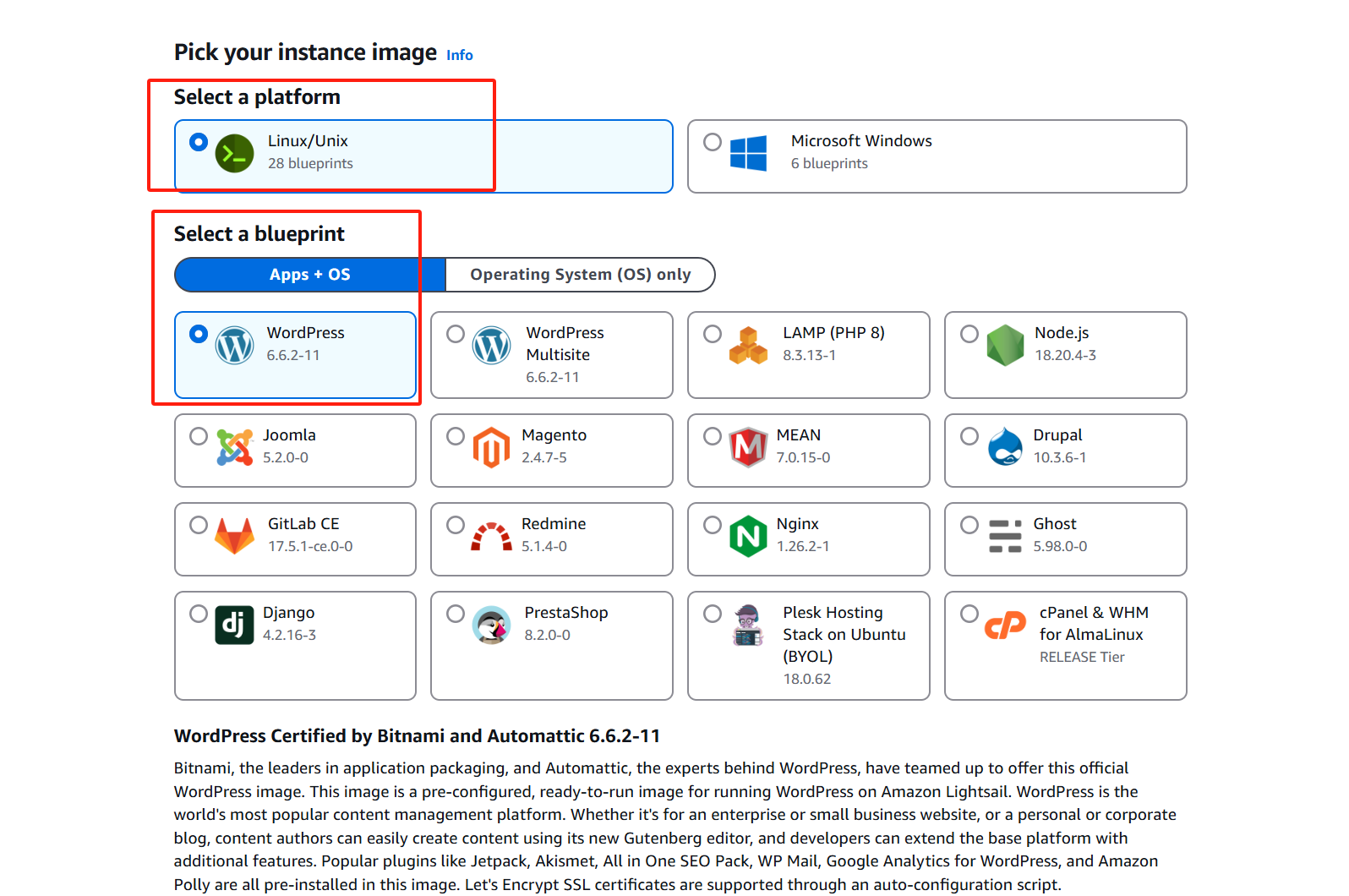Select the MEAN blueprint radio button
This screenshot has width=1349, height=896.
[713, 435]
